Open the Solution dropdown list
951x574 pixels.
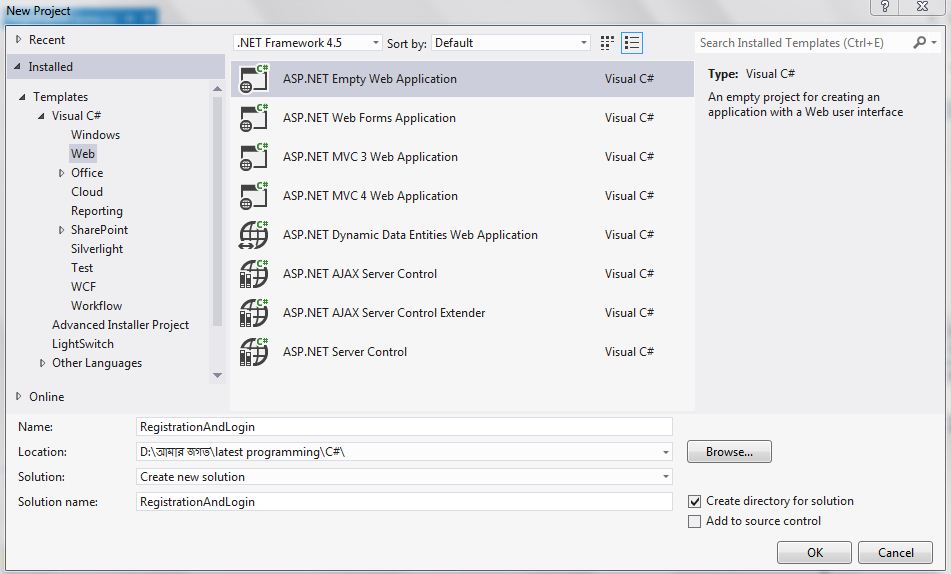tap(404, 477)
